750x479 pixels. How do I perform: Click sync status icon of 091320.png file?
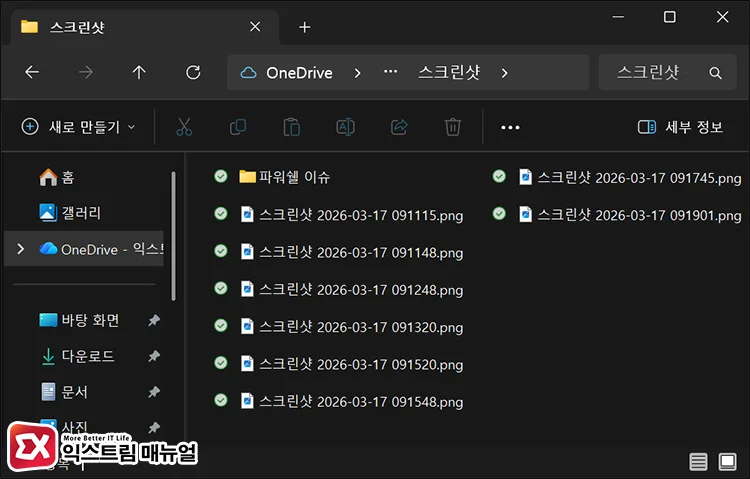point(221,325)
